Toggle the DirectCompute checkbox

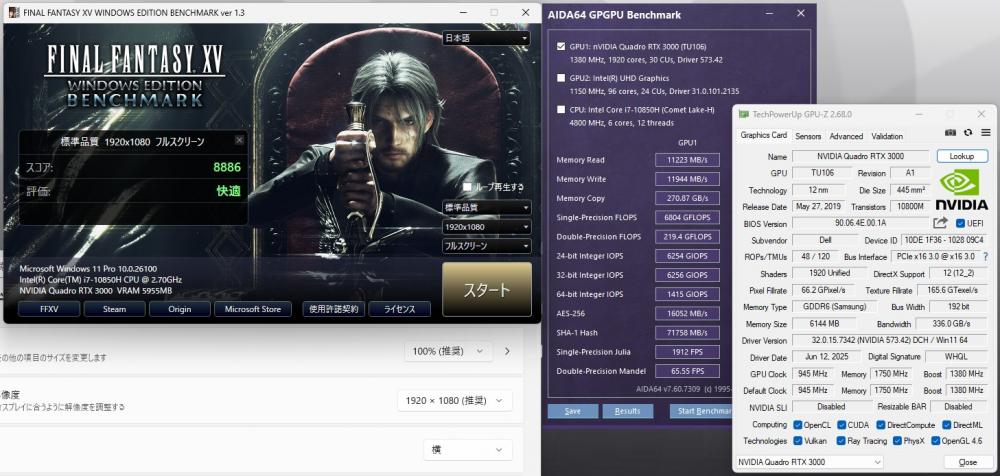click(x=881, y=425)
